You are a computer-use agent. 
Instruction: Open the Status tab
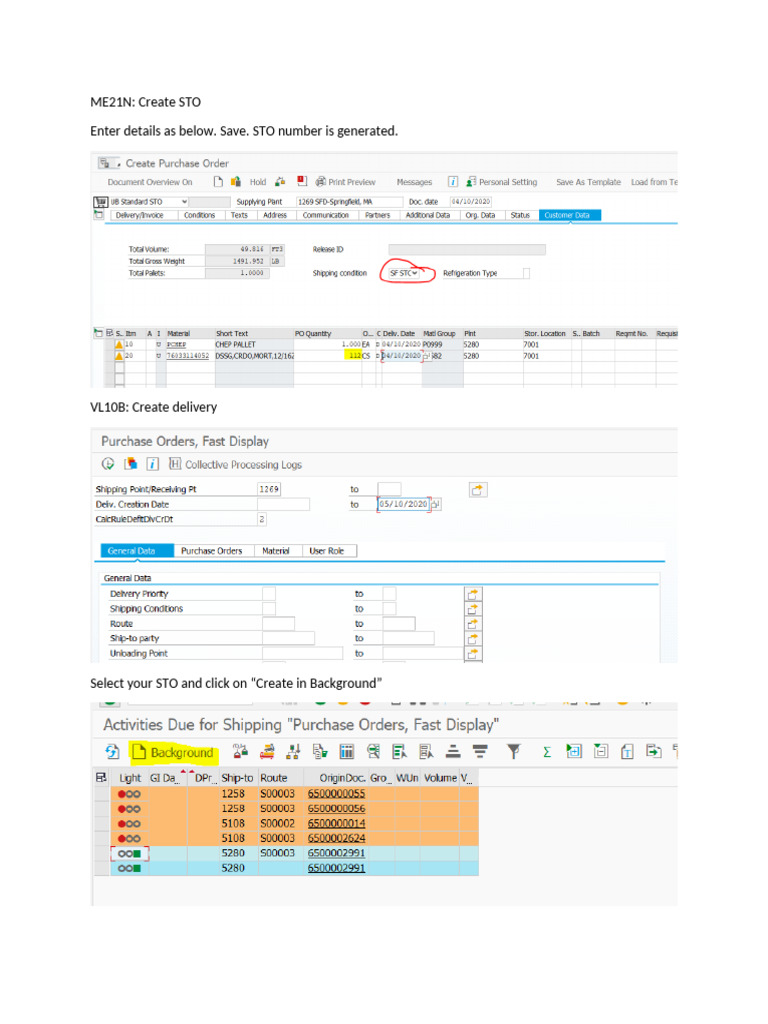pyautogui.click(x=520, y=215)
